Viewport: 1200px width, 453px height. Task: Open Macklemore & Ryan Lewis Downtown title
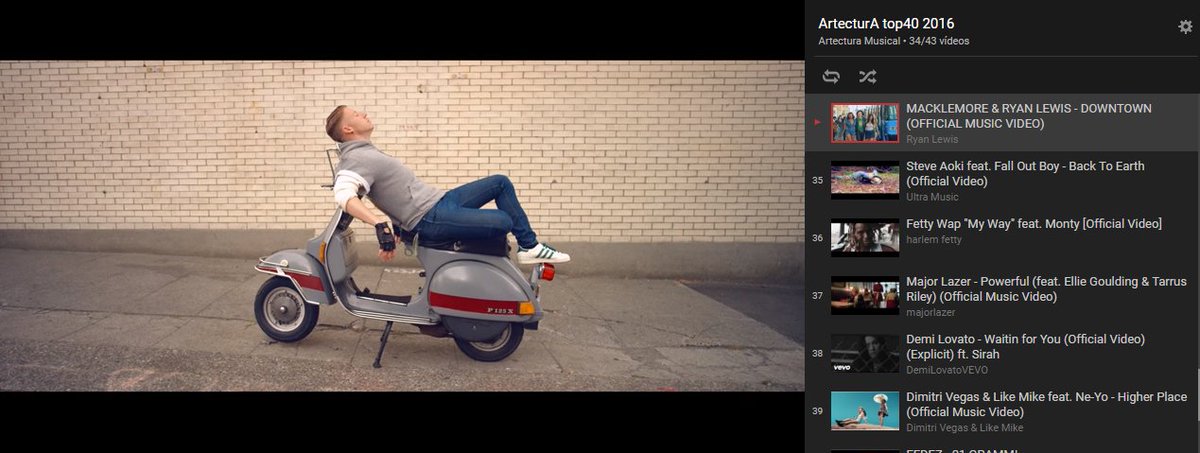[x=1029, y=116]
